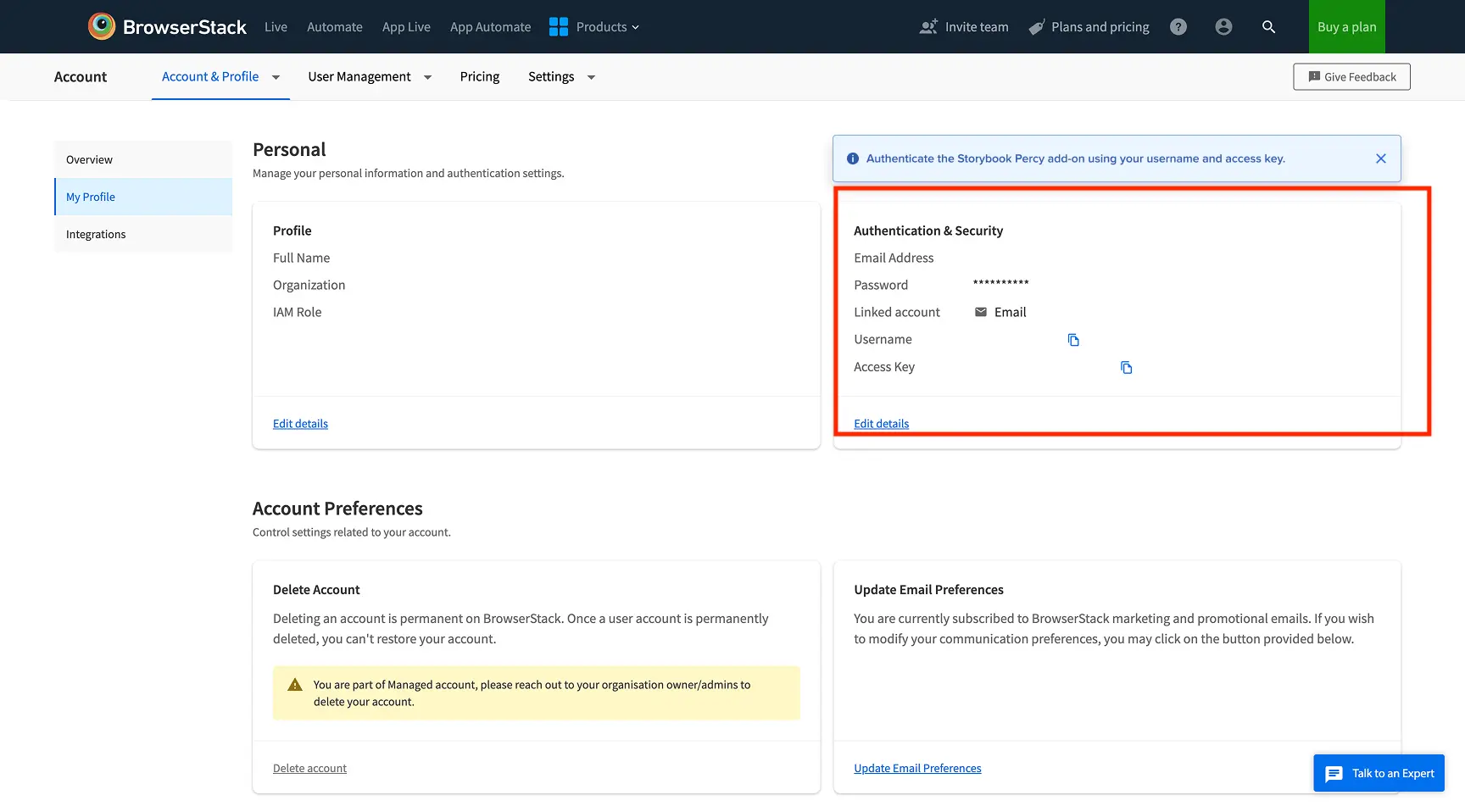Select Live in the top menu
This screenshot has height=812, width=1465.
click(x=276, y=26)
